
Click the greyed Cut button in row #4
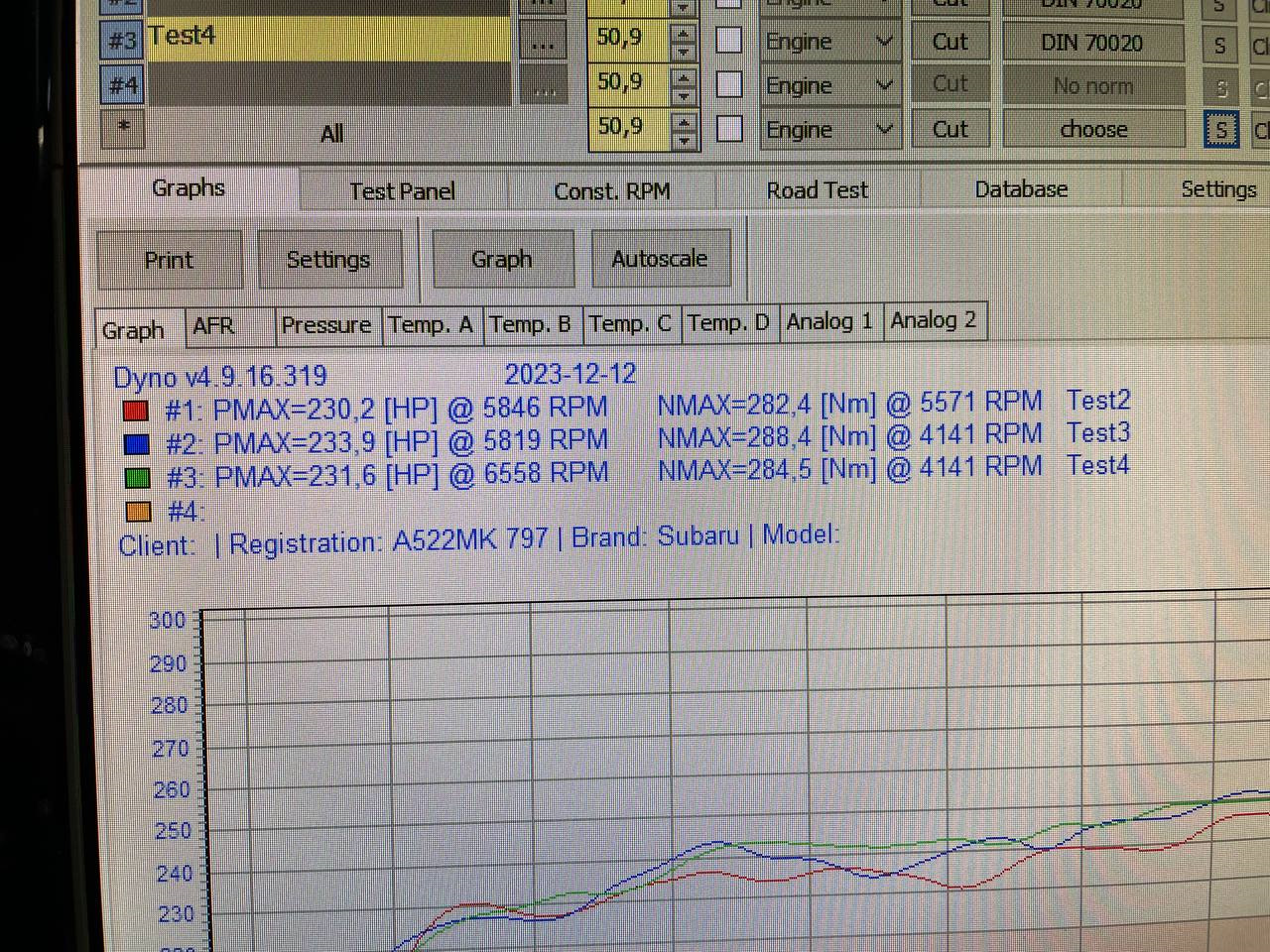tap(950, 85)
